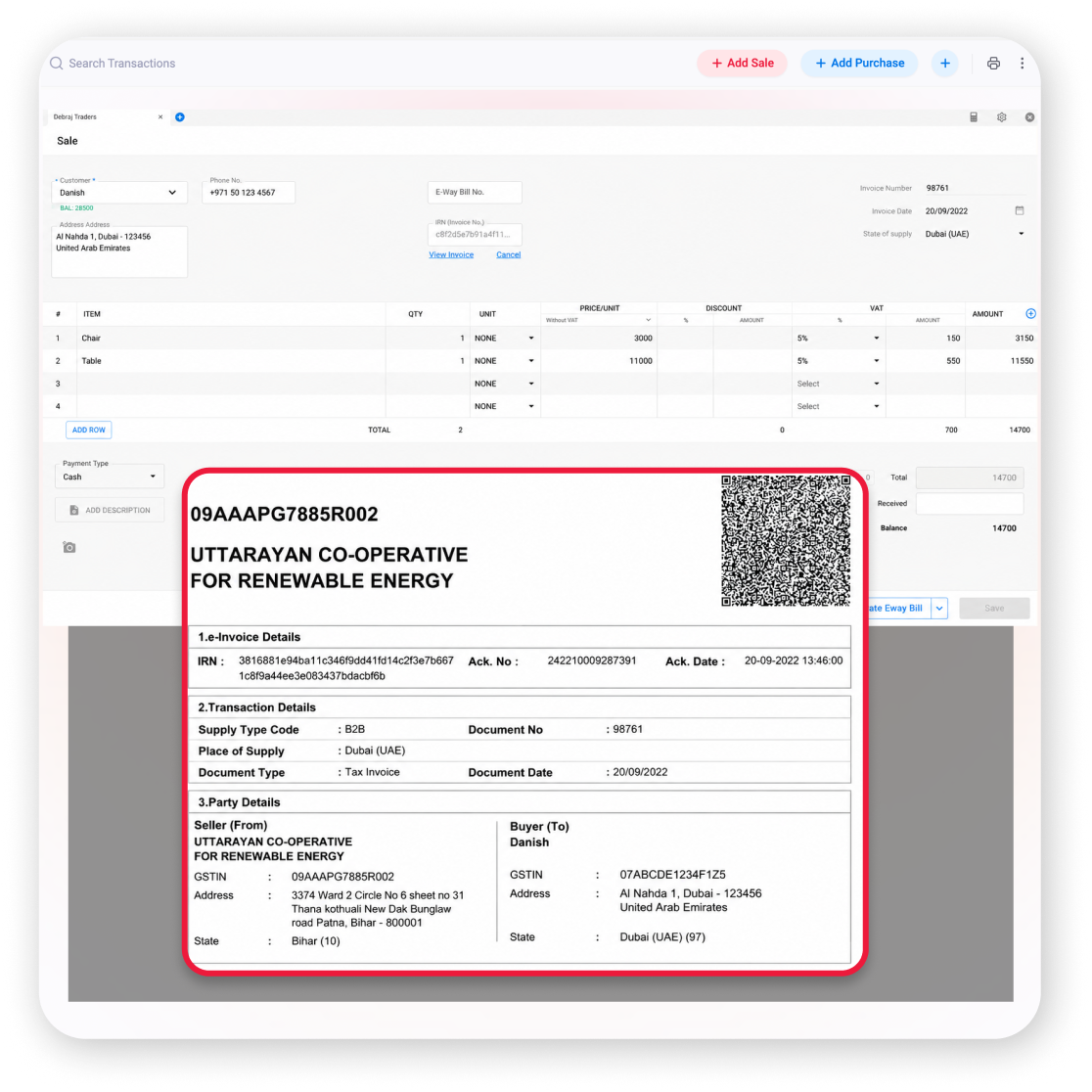Click the Search Transactions field
1092x1092 pixels.
pos(122,64)
